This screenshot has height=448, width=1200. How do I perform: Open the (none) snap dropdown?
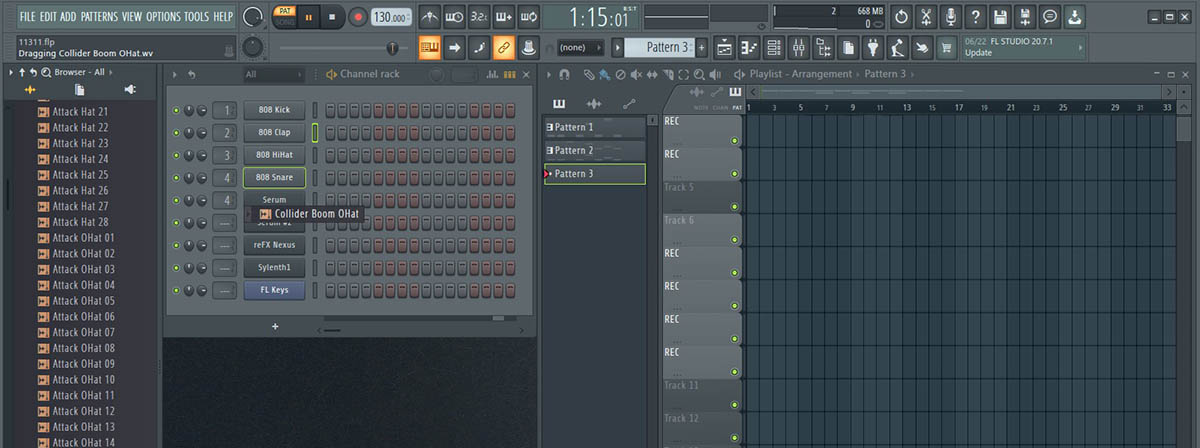pos(579,47)
